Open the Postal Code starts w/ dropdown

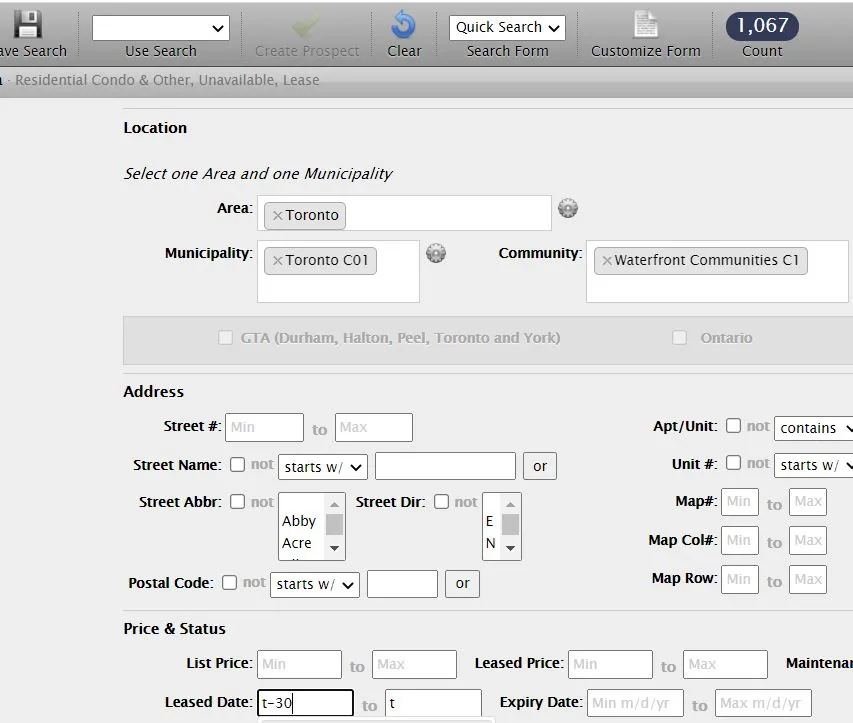314,584
